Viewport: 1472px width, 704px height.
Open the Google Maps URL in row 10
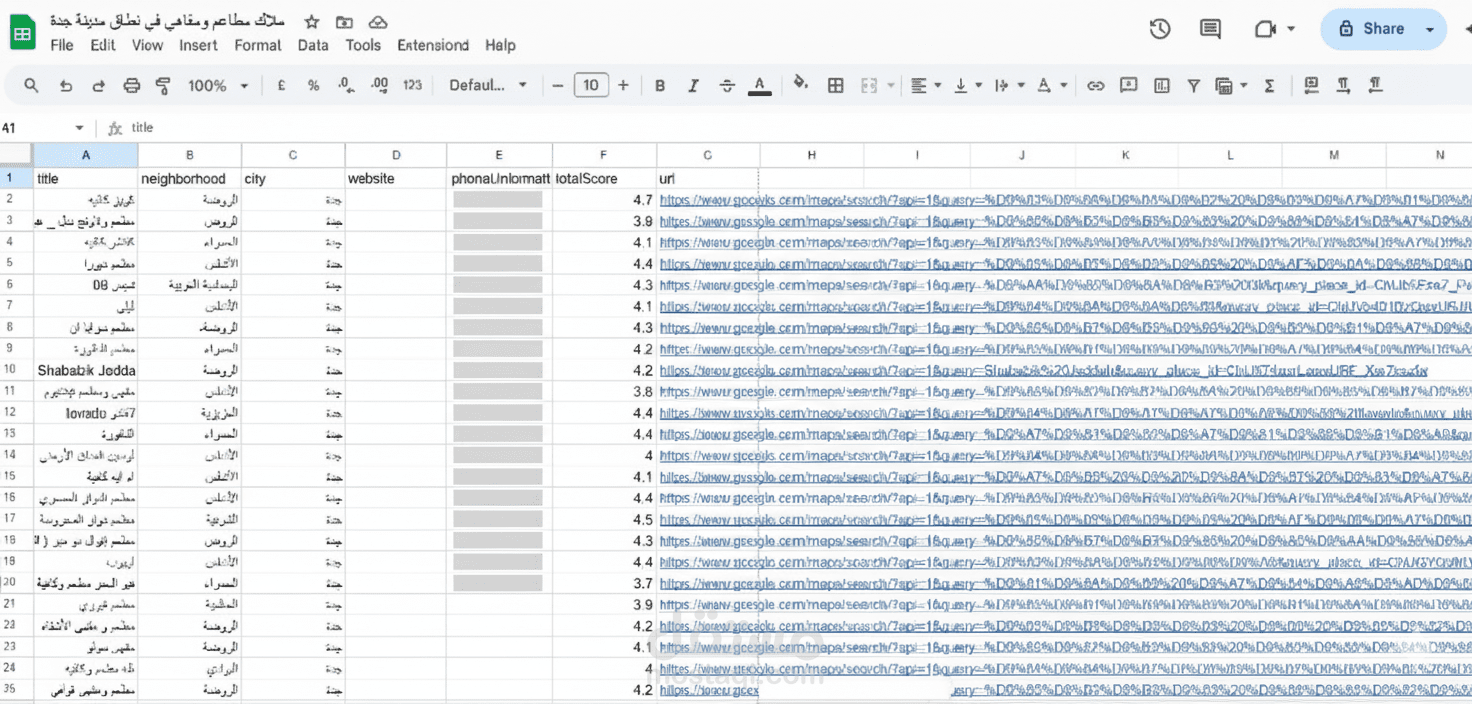point(1043,371)
